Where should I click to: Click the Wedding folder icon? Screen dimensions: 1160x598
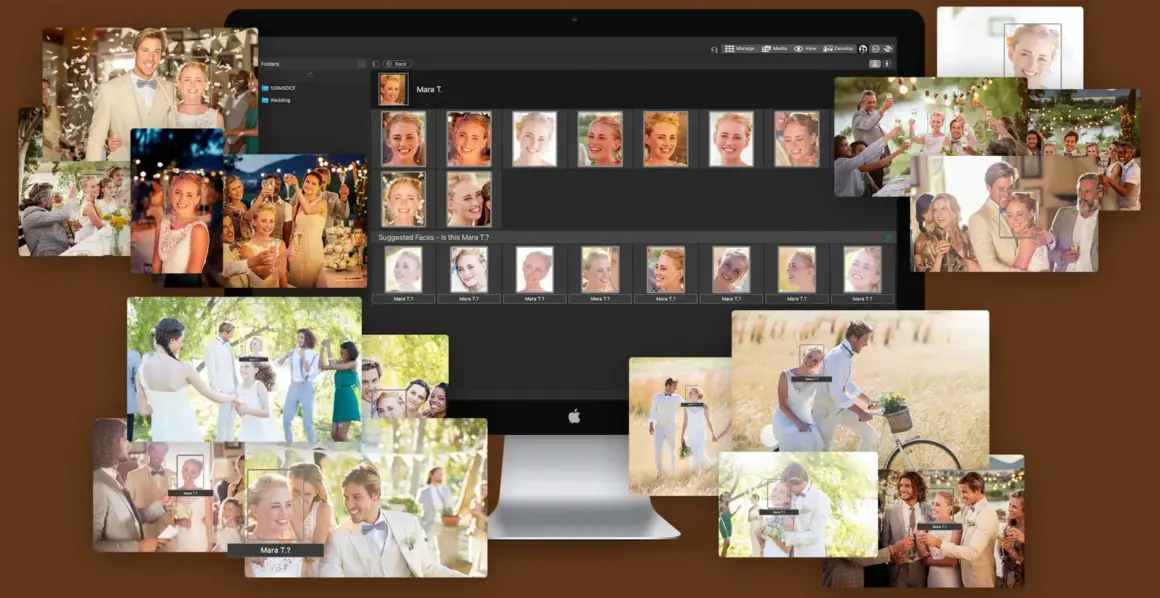pyautogui.click(x=265, y=100)
